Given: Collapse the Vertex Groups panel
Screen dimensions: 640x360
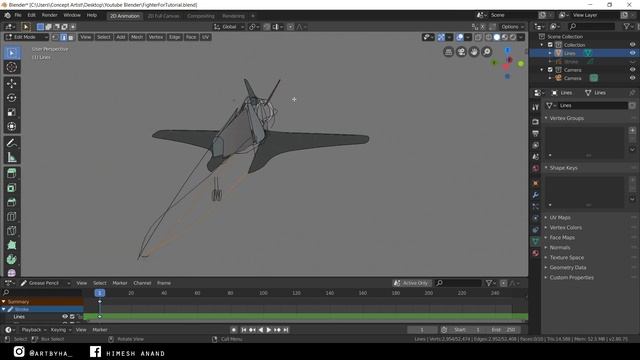Looking at the screenshot, I should [566, 118].
